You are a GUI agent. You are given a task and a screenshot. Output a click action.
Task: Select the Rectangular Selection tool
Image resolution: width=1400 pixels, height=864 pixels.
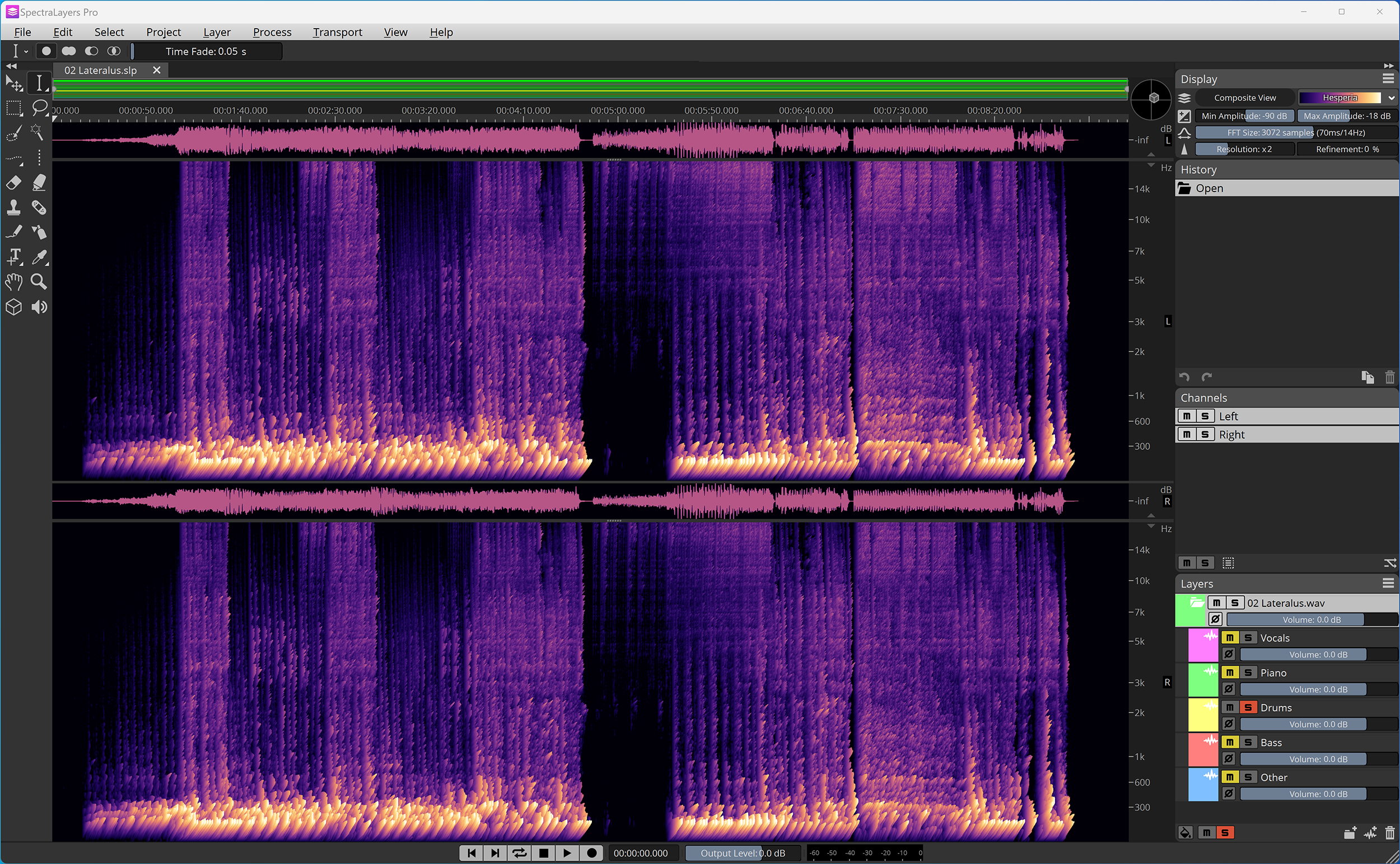[x=13, y=108]
